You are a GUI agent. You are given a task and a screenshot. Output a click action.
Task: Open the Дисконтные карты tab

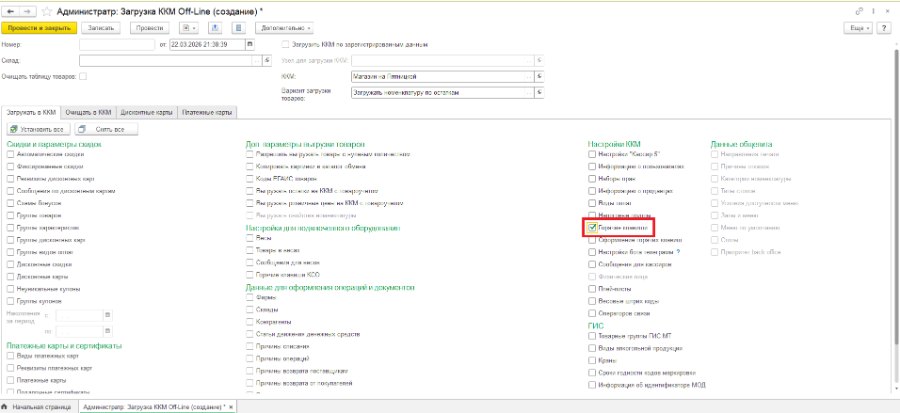coord(147,113)
